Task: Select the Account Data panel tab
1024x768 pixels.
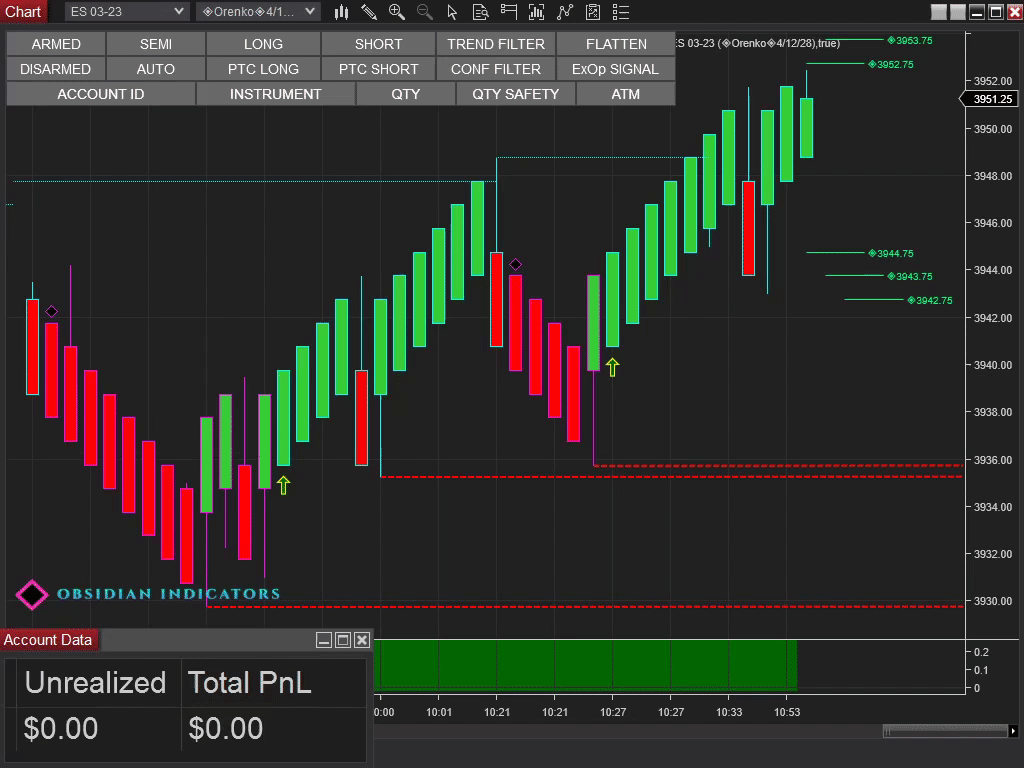Action: click(x=48, y=640)
